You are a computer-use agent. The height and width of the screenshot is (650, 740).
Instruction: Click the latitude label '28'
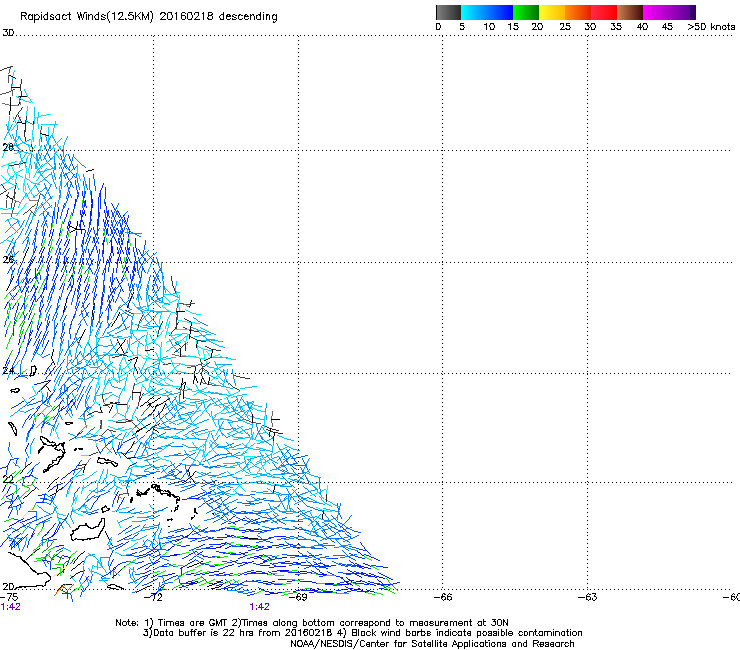(8, 147)
